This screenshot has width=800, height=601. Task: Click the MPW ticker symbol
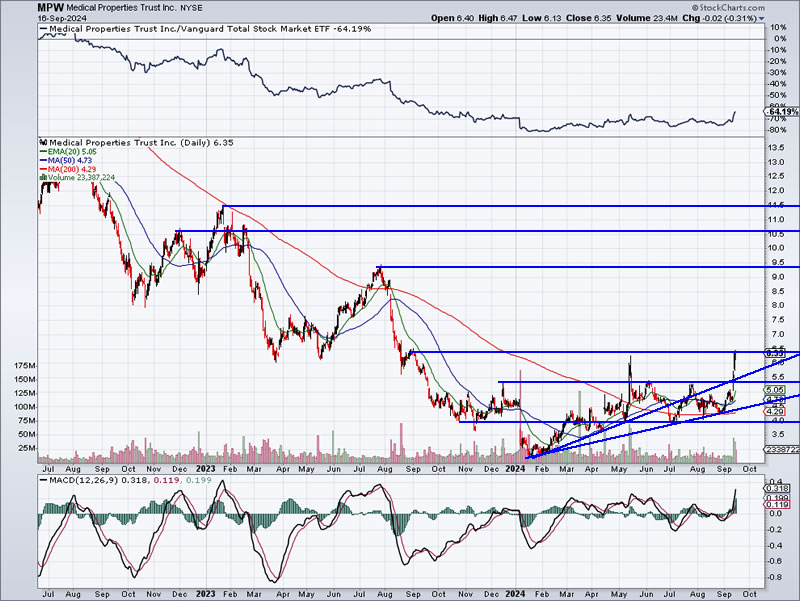[x=51, y=8]
